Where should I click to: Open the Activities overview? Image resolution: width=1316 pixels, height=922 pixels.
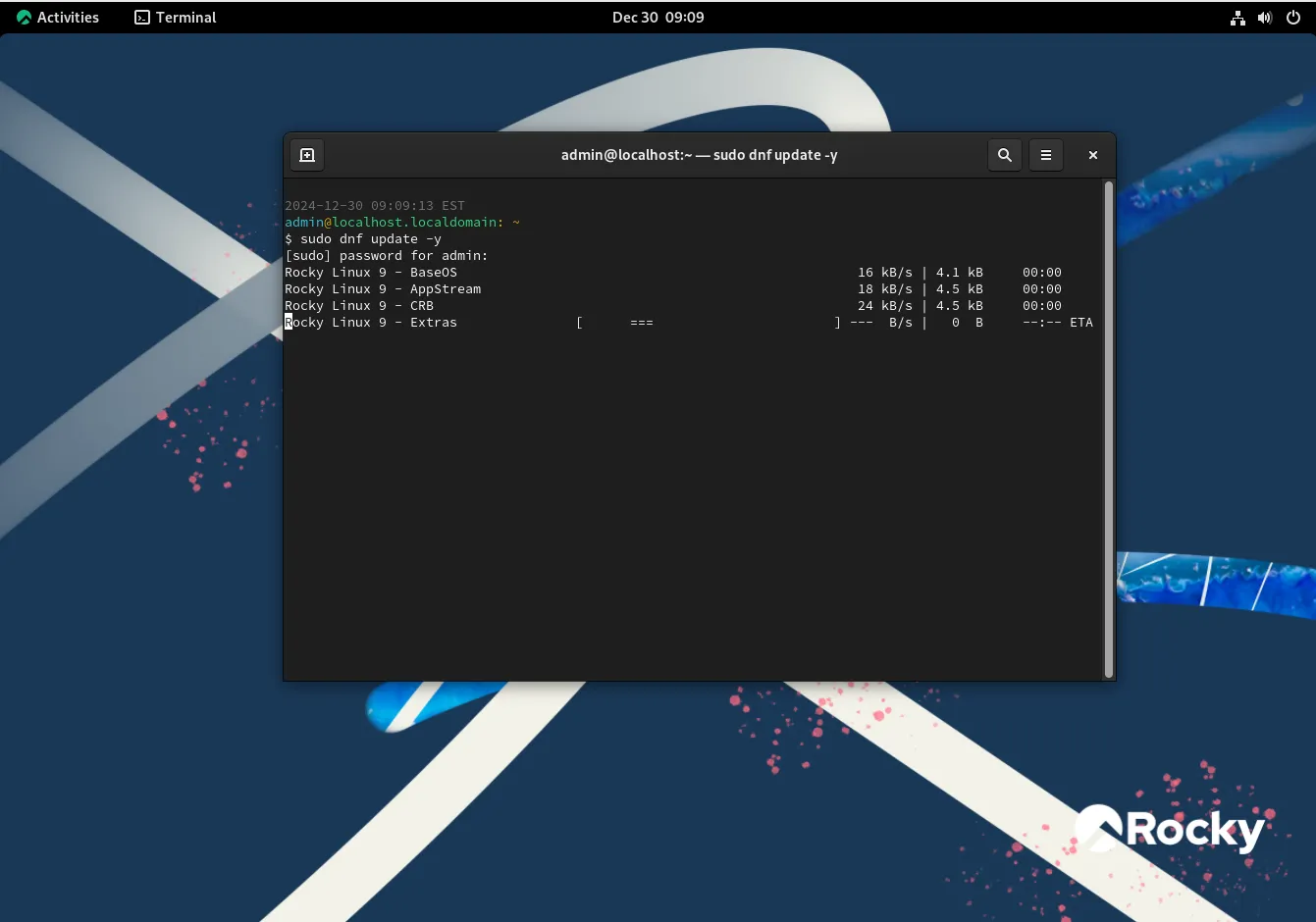point(58,17)
